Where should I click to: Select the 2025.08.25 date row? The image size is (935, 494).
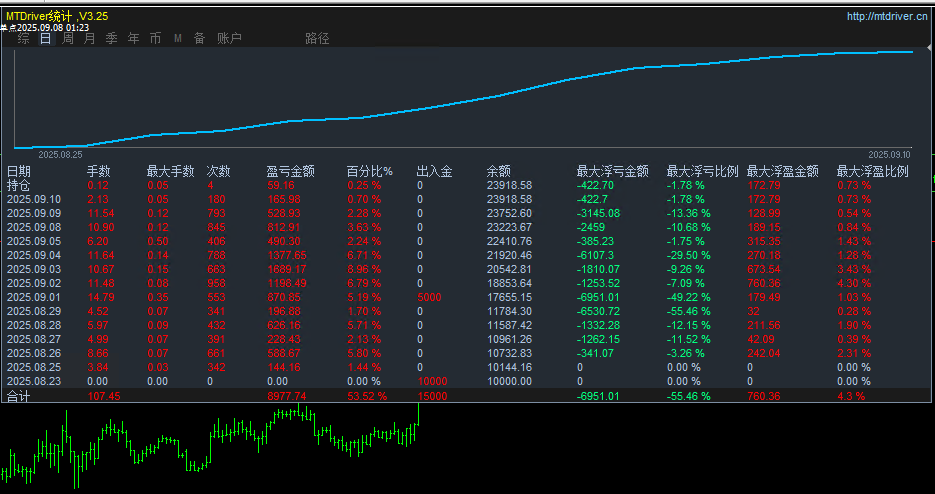pos(33,368)
